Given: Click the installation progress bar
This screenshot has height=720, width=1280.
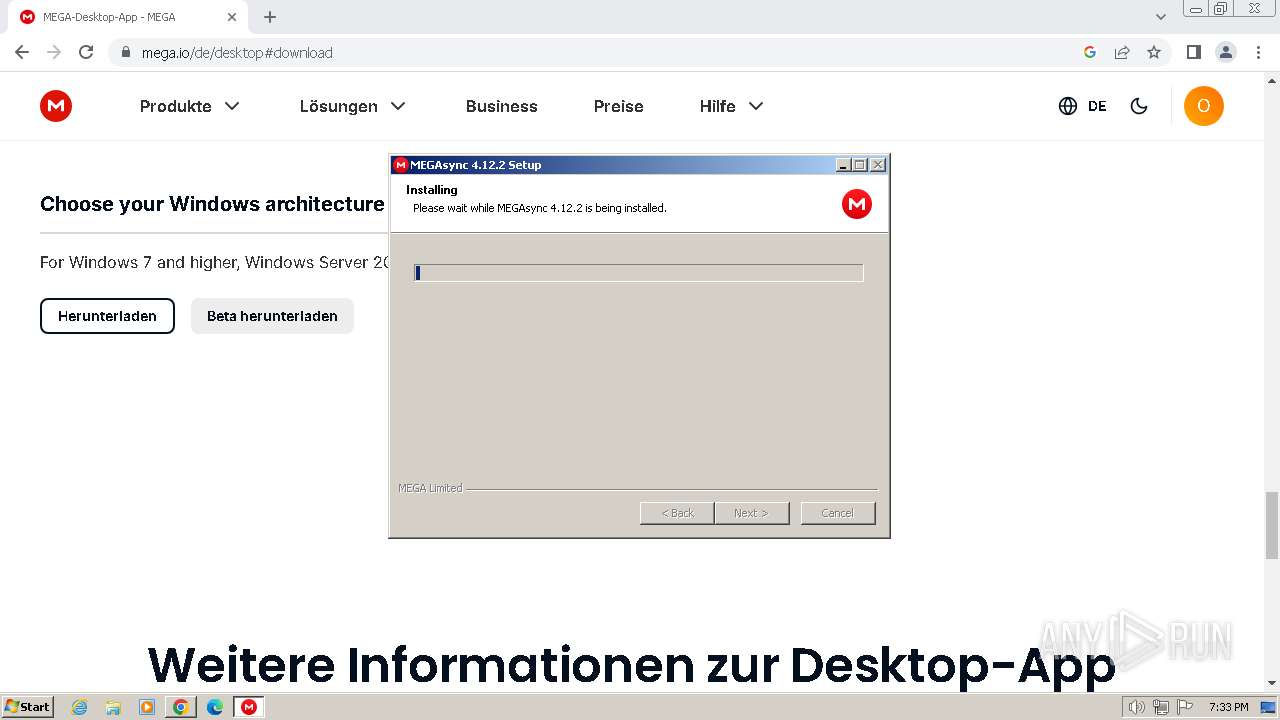Looking at the screenshot, I should (638, 273).
